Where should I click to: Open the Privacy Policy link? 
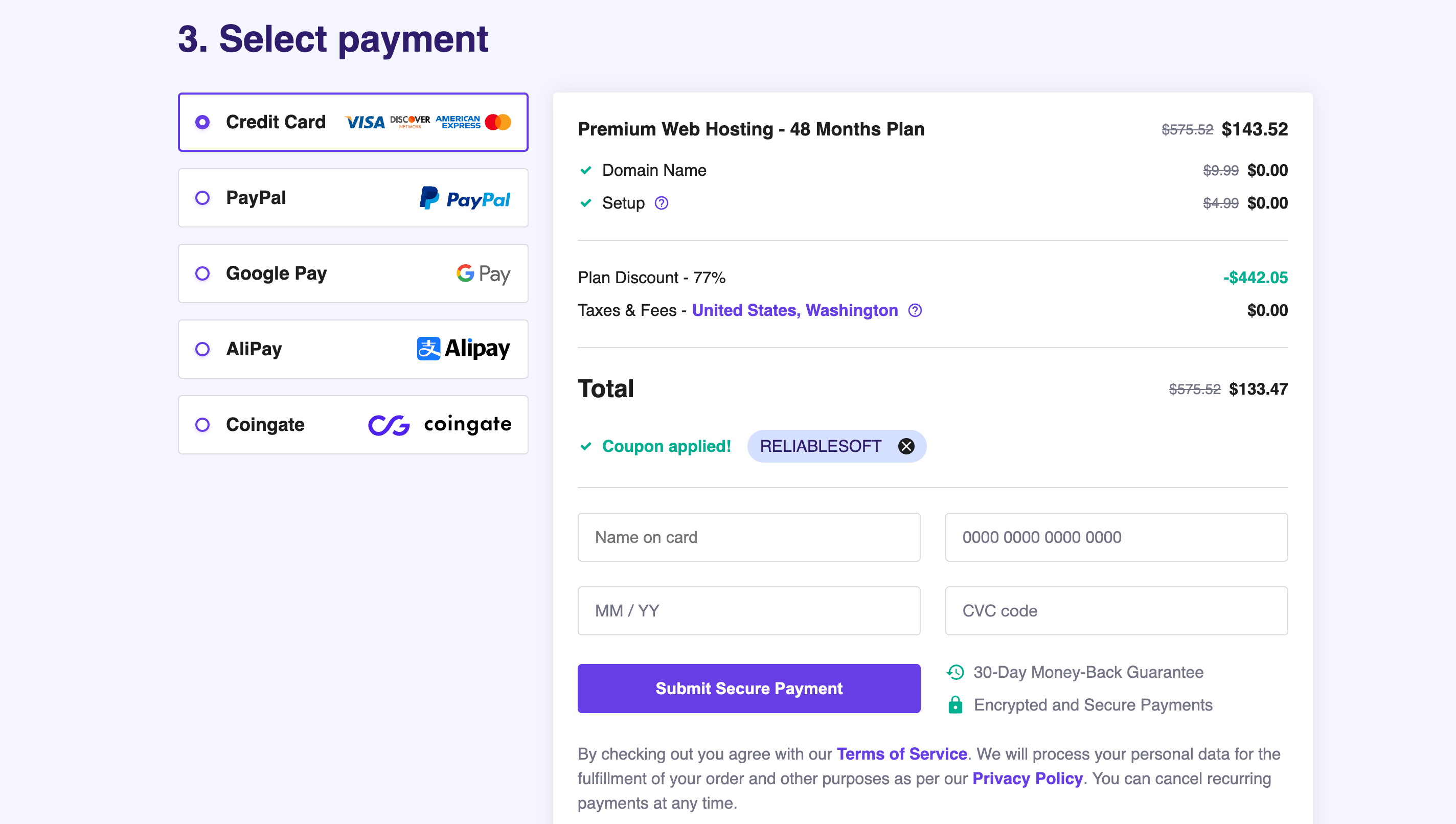1027,779
